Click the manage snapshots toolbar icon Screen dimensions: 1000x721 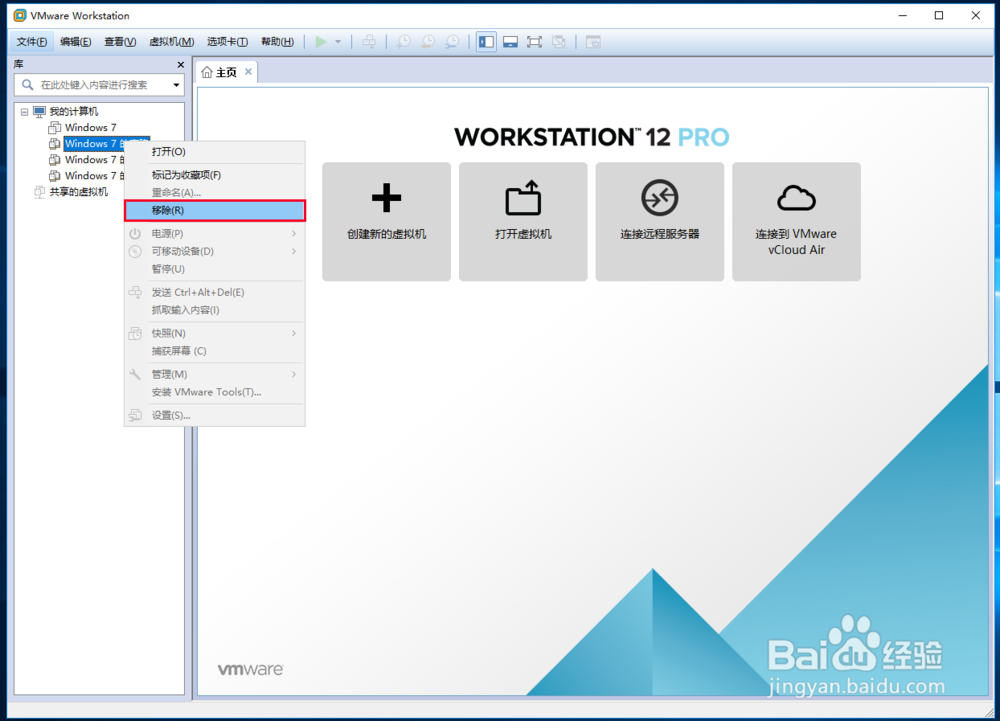(x=452, y=42)
